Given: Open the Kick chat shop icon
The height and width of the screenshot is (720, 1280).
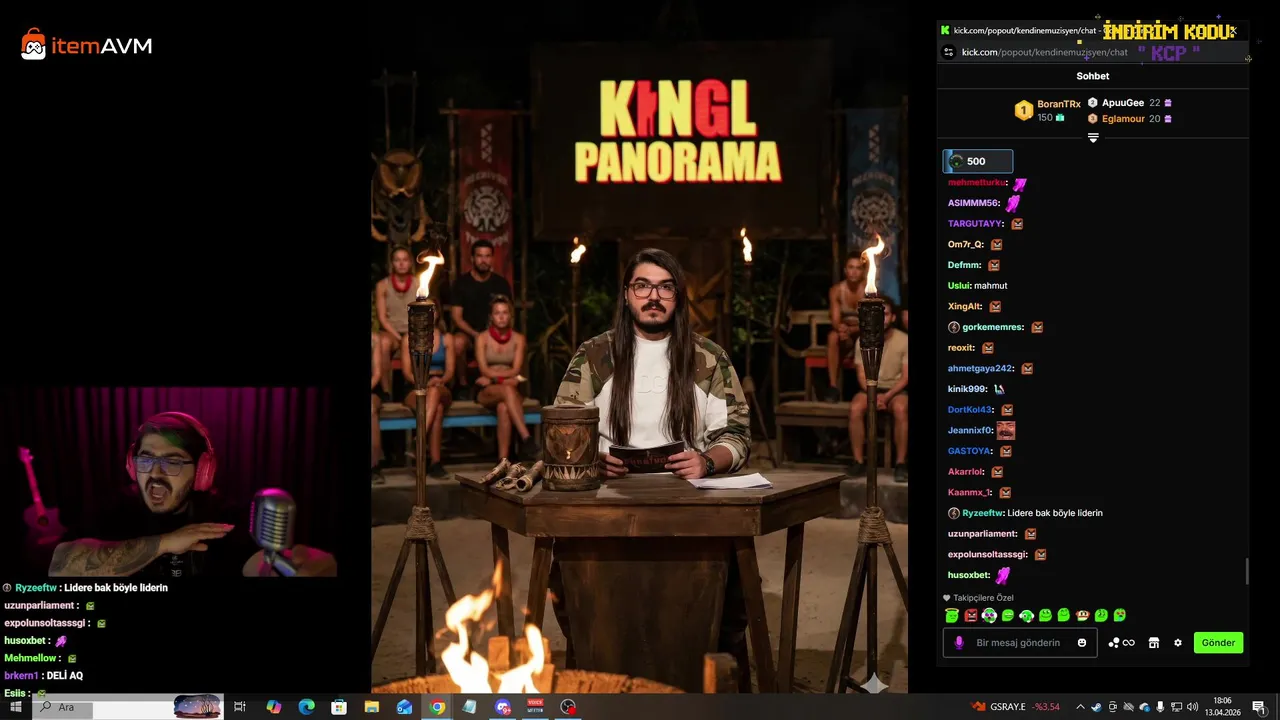Looking at the screenshot, I should click(1153, 643).
